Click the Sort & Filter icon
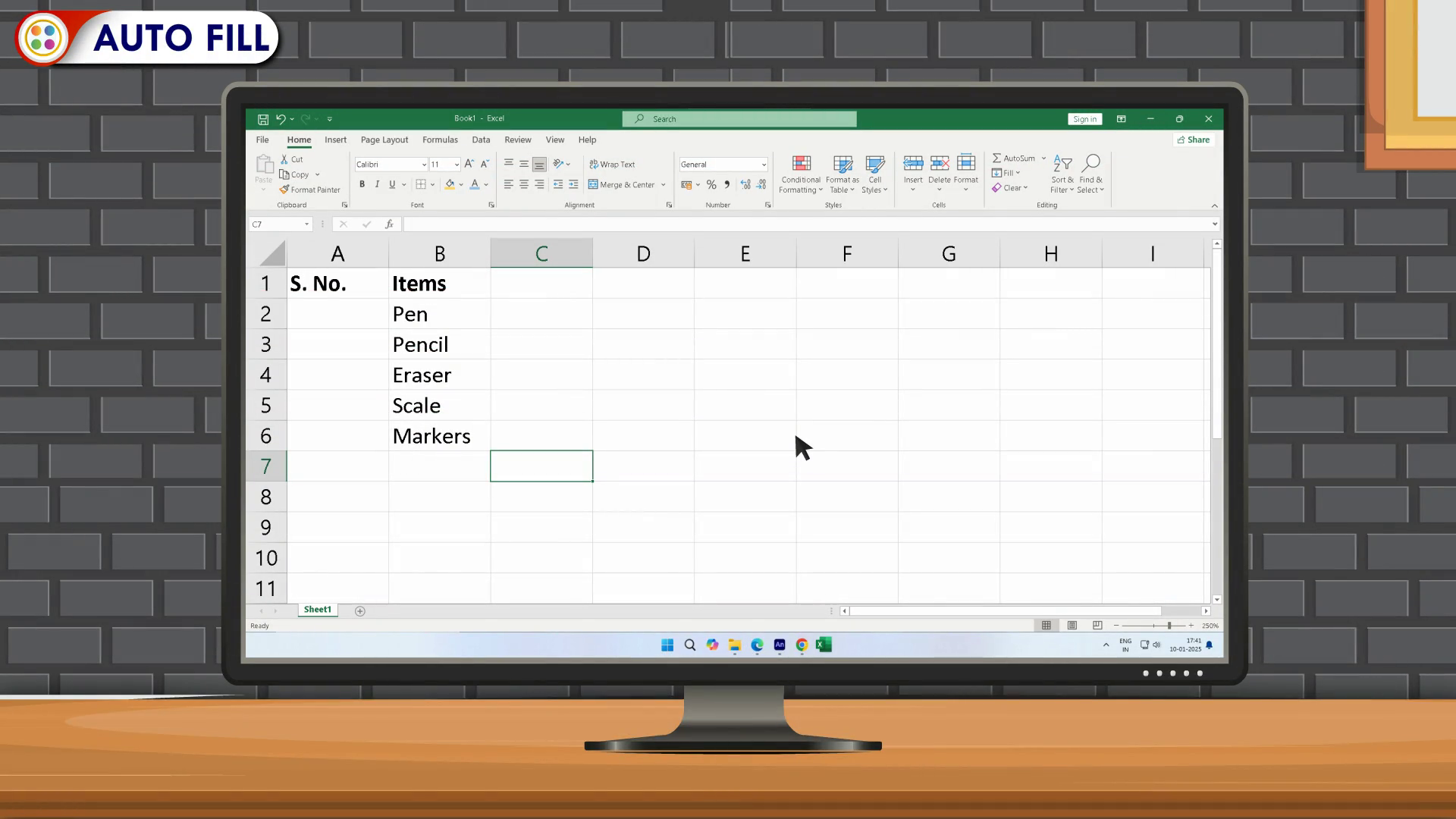 [x=1062, y=164]
